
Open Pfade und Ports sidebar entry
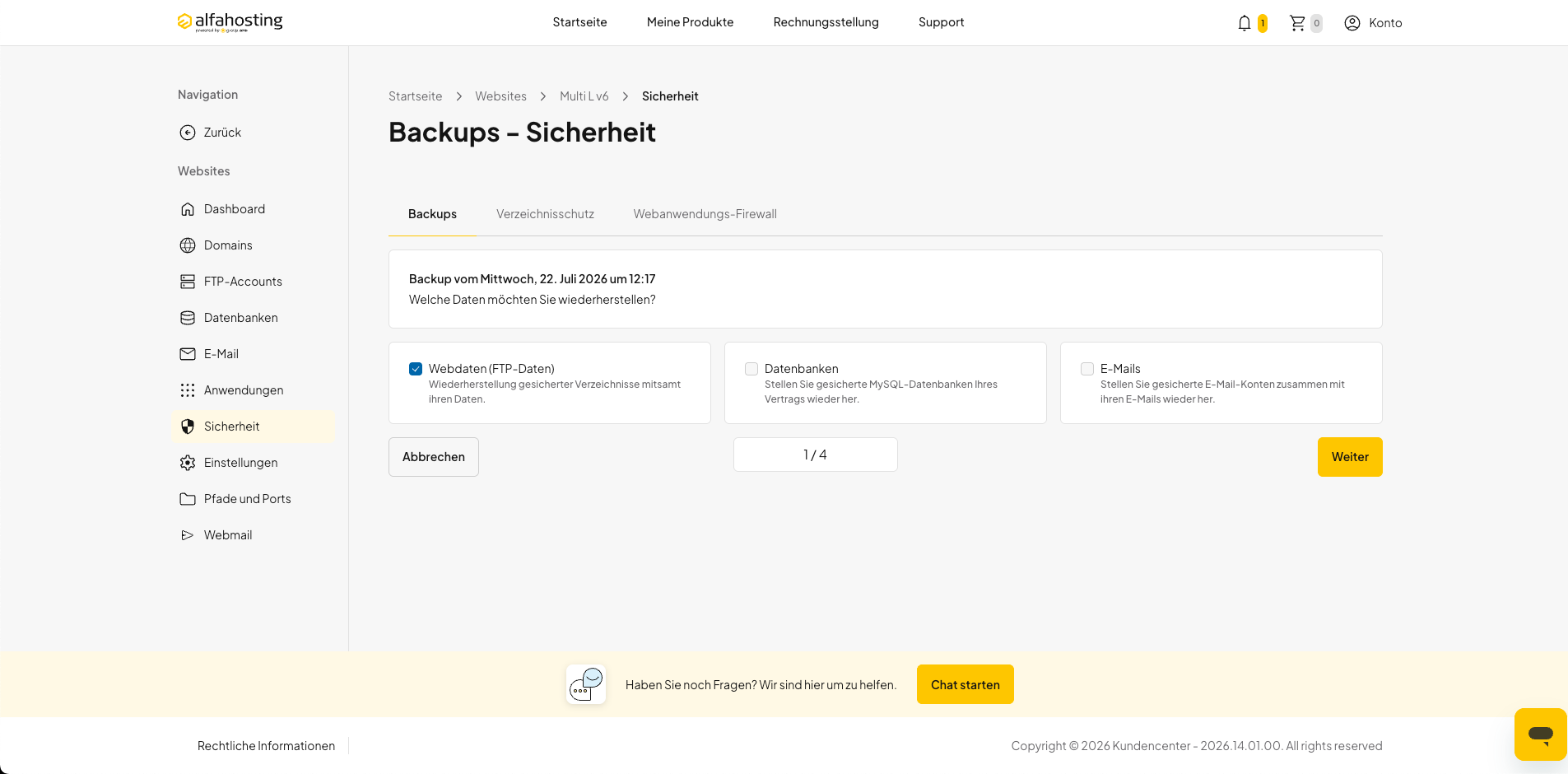click(254, 499)
